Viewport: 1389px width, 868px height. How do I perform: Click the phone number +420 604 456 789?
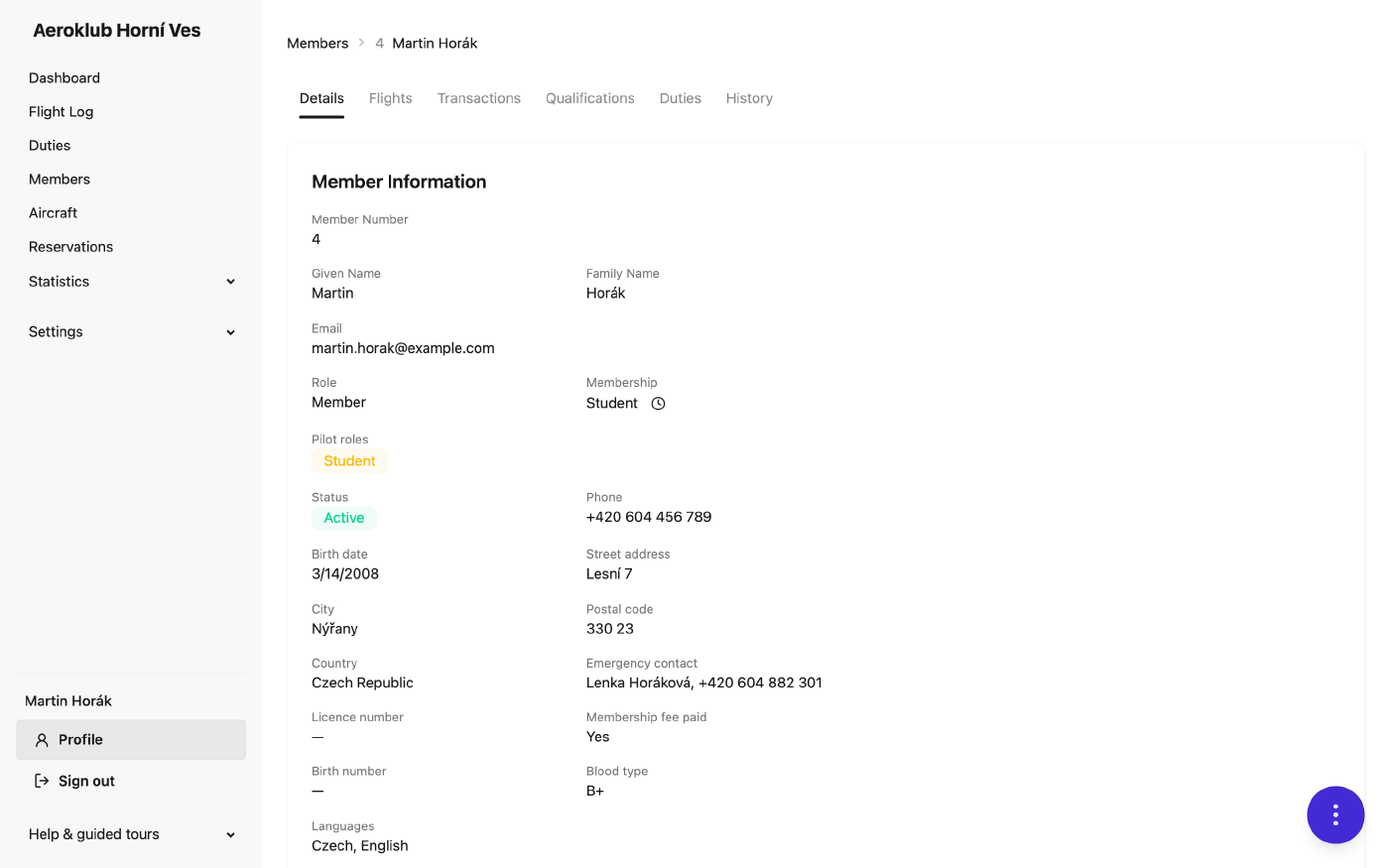click(x=649, y=517)
